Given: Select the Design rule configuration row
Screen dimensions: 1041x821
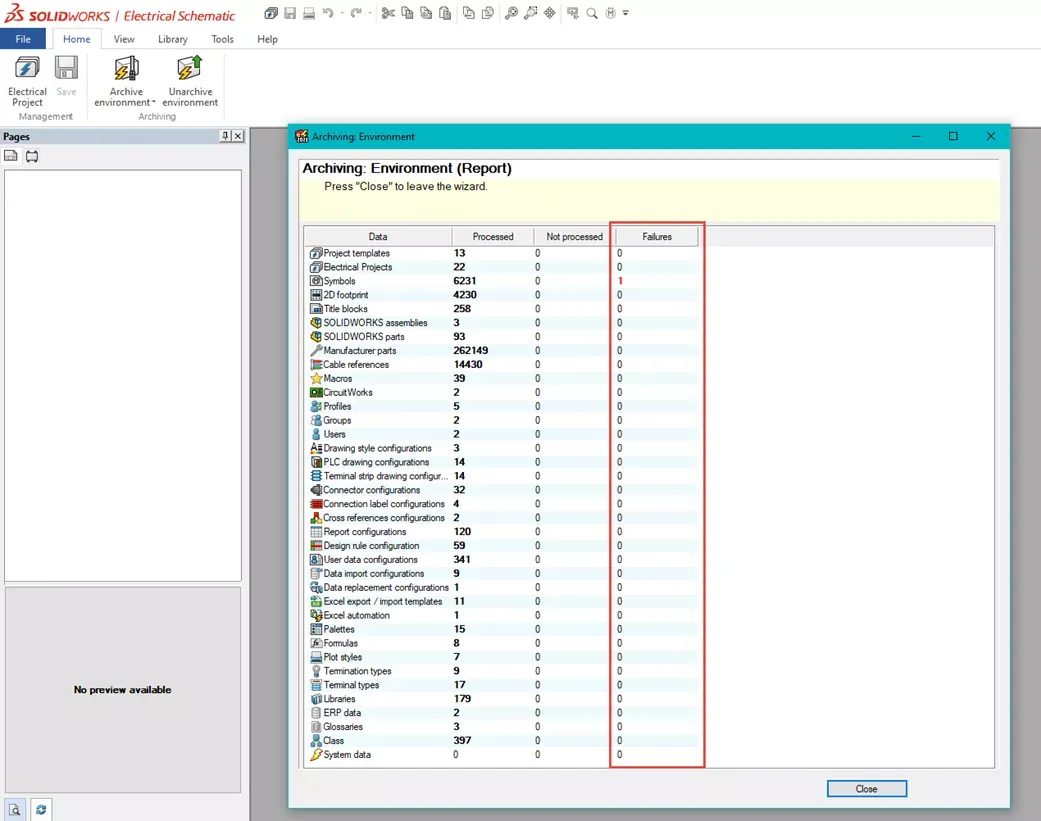Looking at the screenshot, I should [x=503, y=546].
